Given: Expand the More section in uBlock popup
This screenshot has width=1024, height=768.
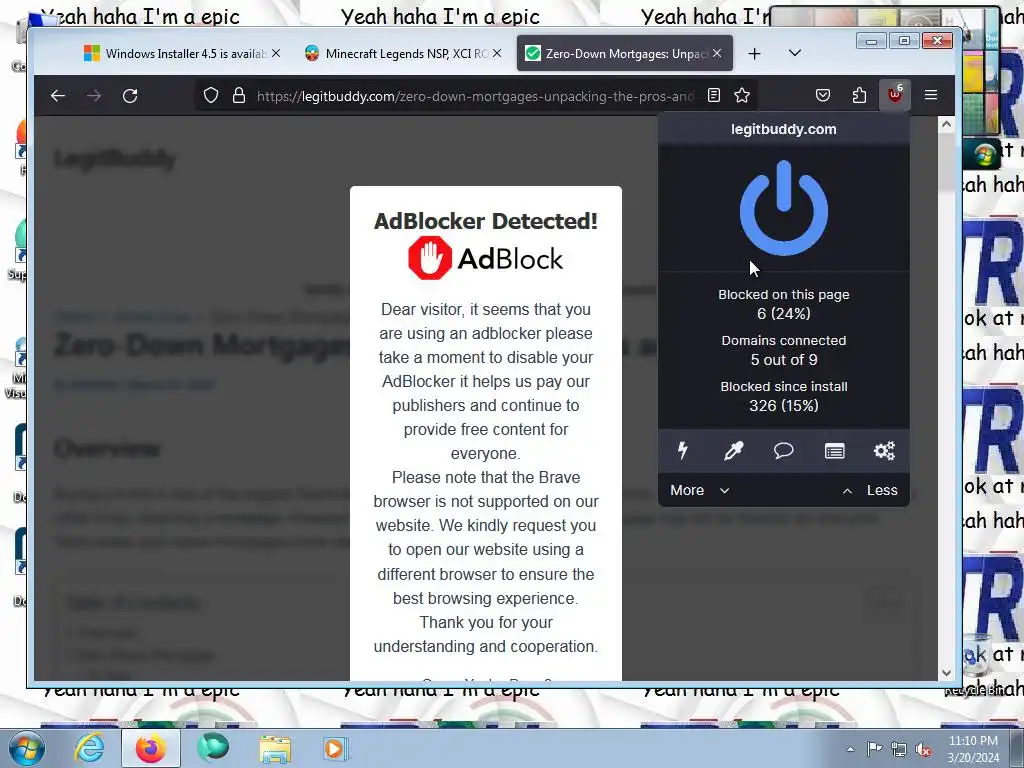Looking at the screenshot, I should [699, 490].
